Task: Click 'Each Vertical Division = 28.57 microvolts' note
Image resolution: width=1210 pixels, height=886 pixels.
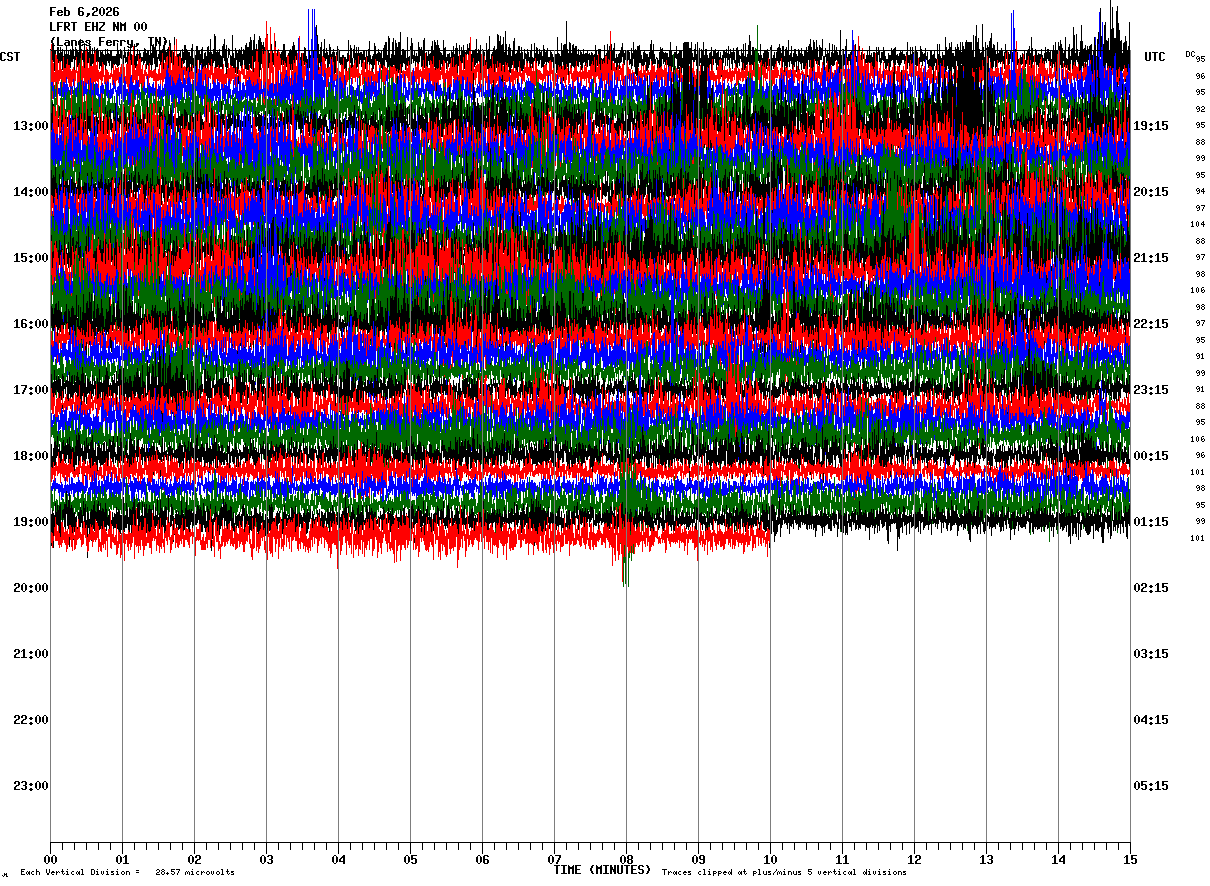Action: 127,873
